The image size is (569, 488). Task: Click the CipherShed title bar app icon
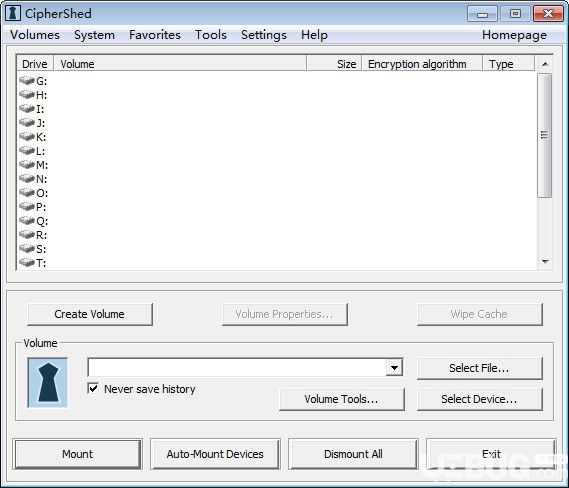point(13,13)
